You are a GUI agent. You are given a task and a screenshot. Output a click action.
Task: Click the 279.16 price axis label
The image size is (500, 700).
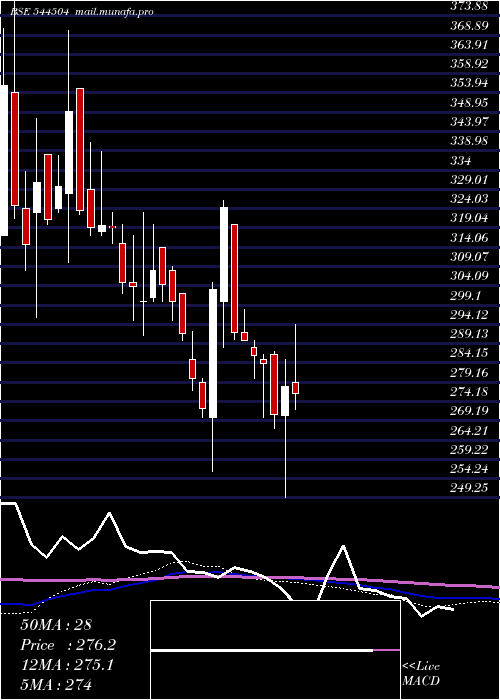click(x=469, y=372)
